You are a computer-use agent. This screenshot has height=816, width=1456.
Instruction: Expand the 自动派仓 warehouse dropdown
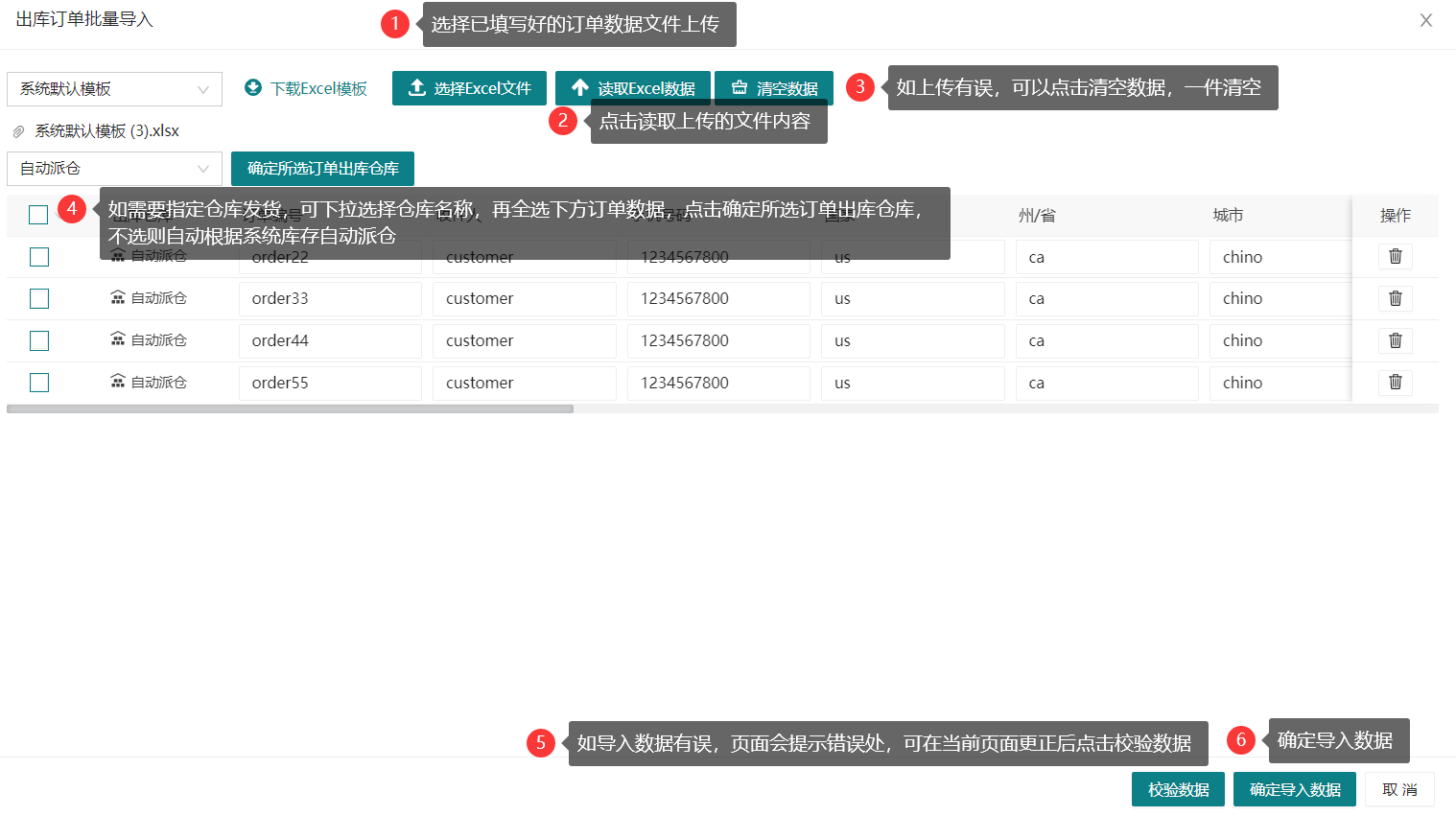click(x=114, y=169)
